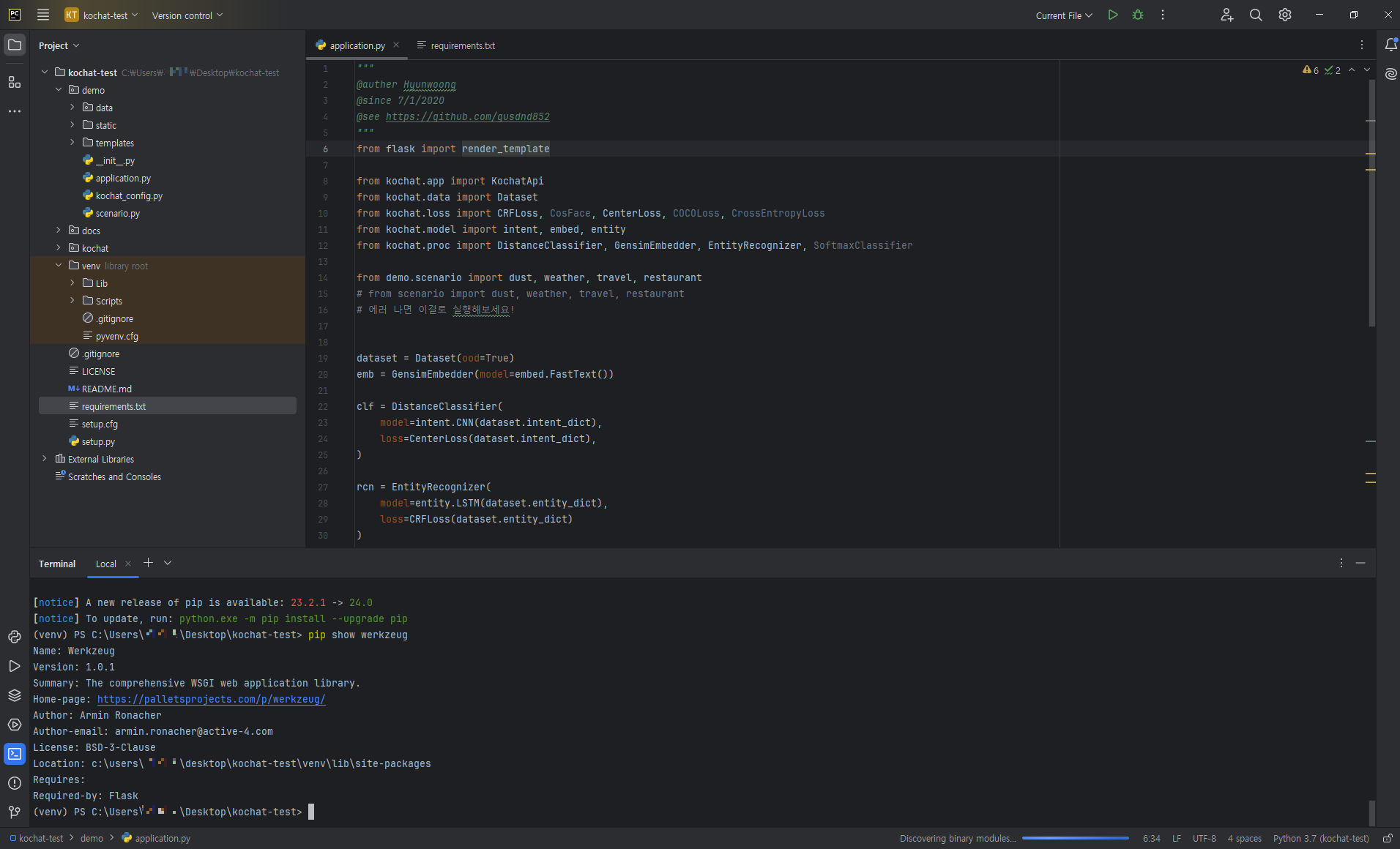Viewport: 1400px width, 849px height.
Task: Open the main hamburger menu
Action: click(x=43, y=15)
